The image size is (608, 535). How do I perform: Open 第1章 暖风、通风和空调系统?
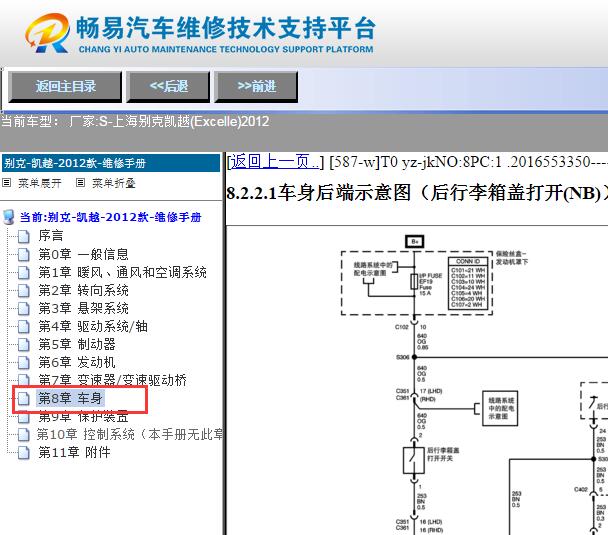[123, 272]
